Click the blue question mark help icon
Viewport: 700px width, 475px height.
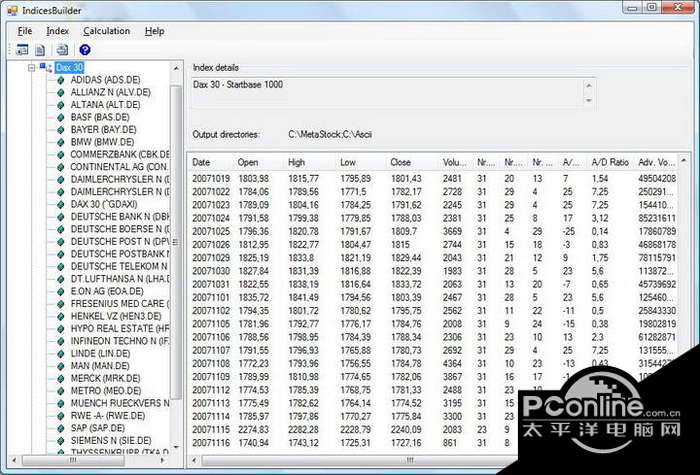click(85, 50)
